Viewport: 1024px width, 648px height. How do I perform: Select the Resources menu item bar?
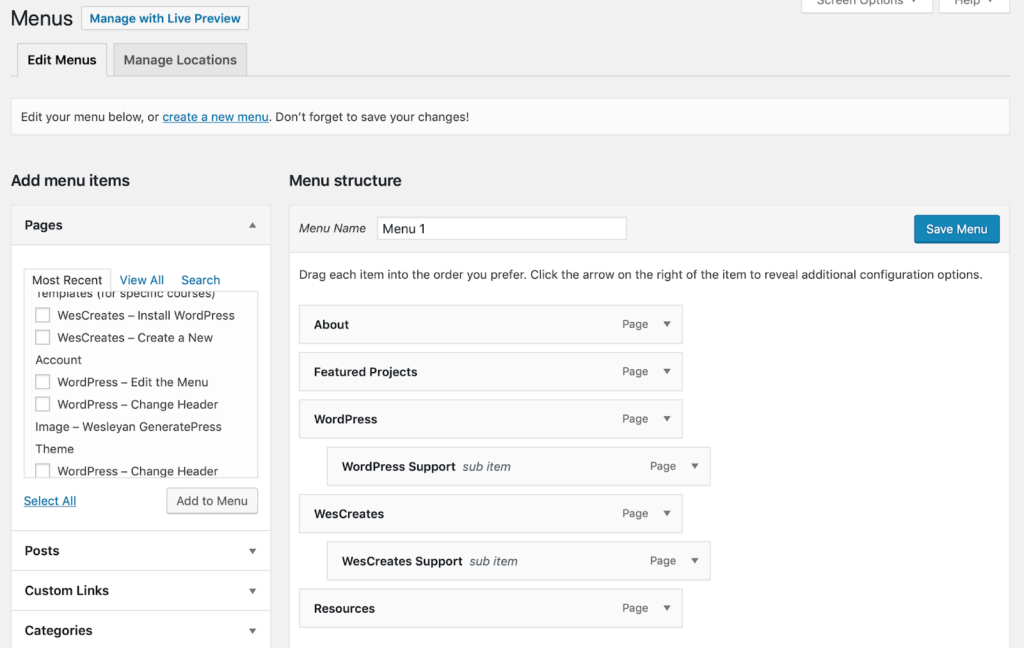pos(490,608)
